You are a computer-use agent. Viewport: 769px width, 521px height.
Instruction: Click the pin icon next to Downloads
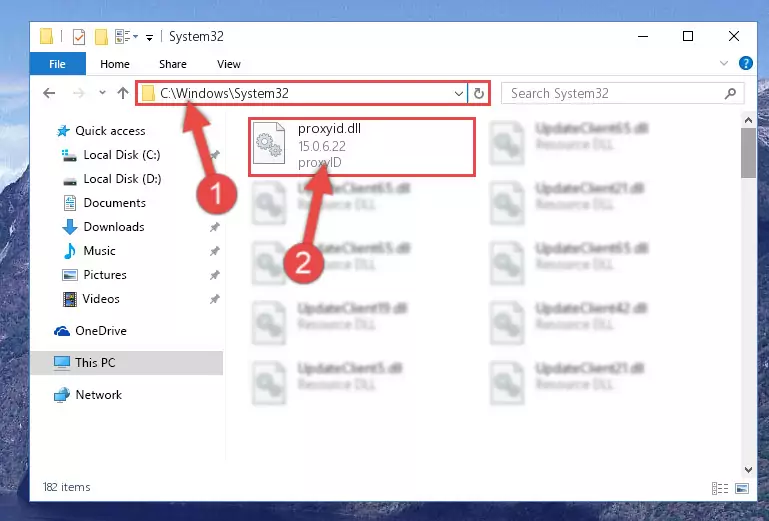click(214, 227)
